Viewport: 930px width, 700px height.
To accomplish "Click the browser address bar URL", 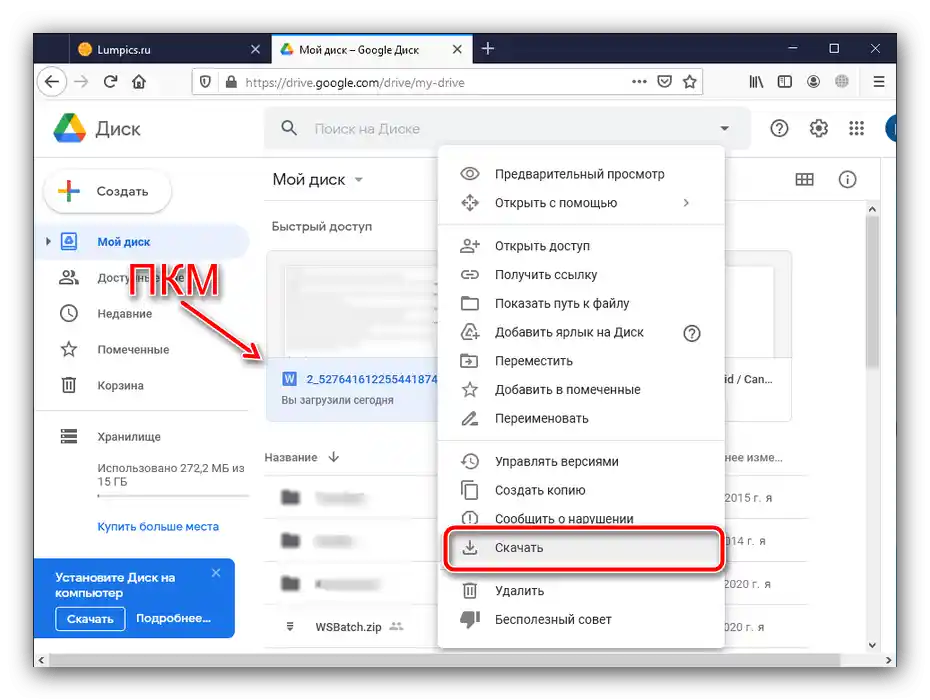I will (x=355, y=82).
